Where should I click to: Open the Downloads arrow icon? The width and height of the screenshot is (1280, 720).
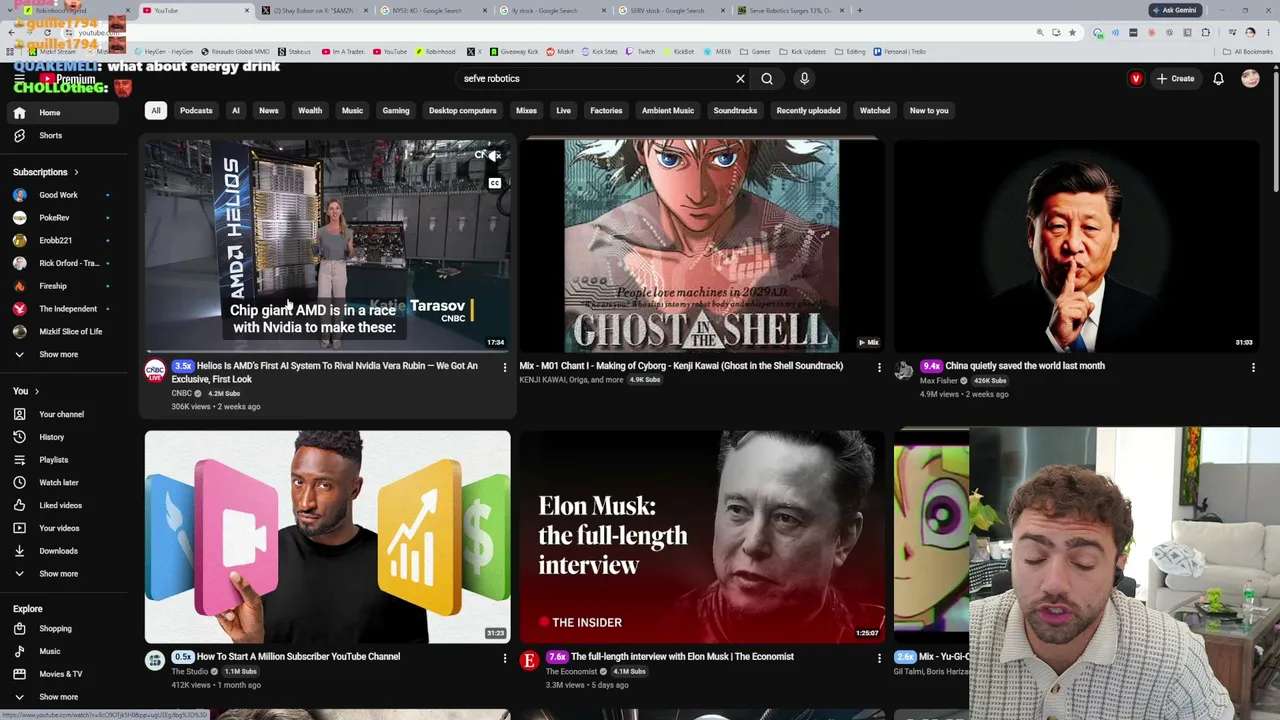coord(19,551)
